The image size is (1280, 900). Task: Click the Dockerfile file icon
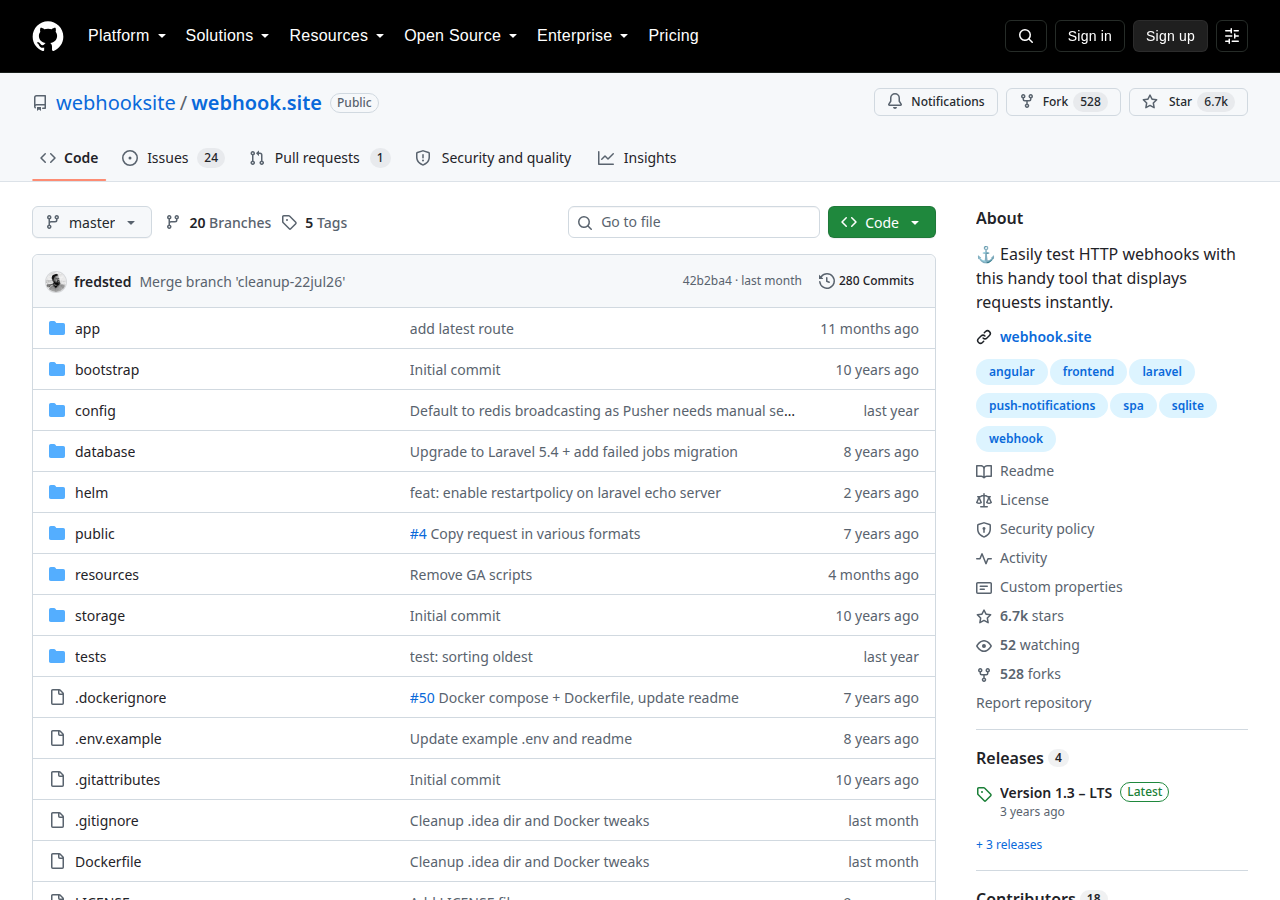coord(57,862)
